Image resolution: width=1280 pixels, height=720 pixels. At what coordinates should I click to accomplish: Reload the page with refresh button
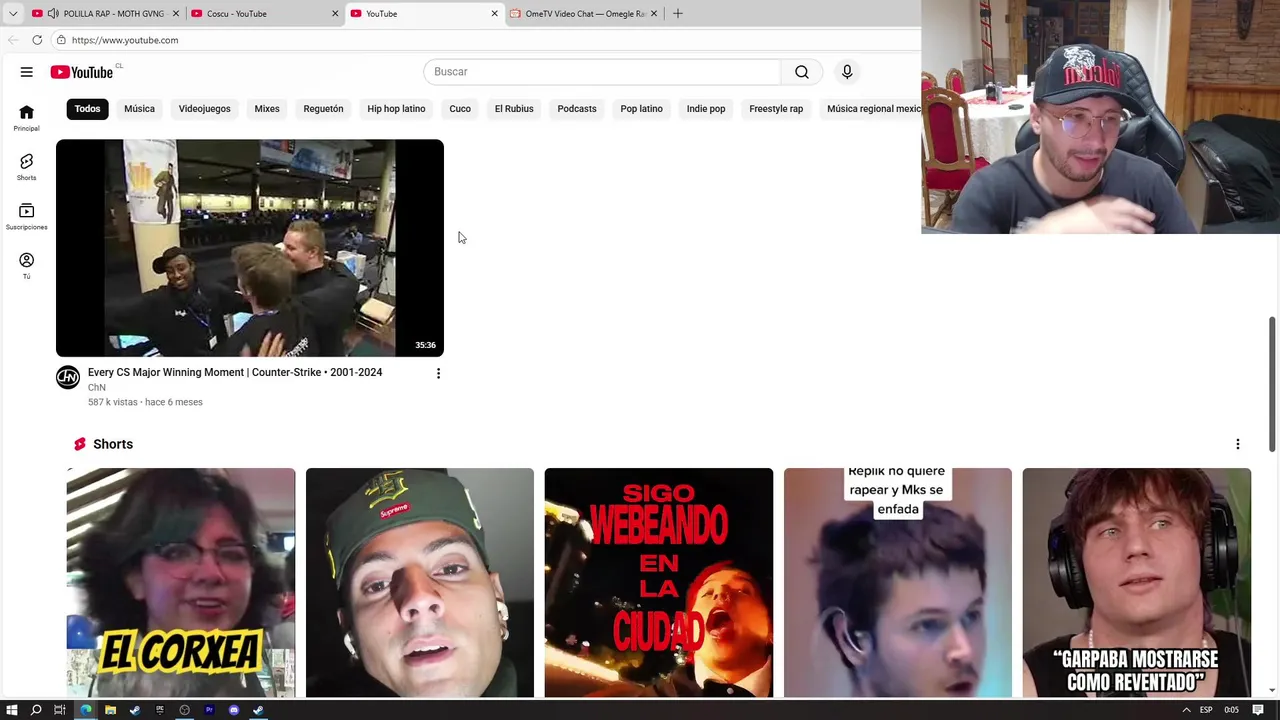(x=37, y=40)
